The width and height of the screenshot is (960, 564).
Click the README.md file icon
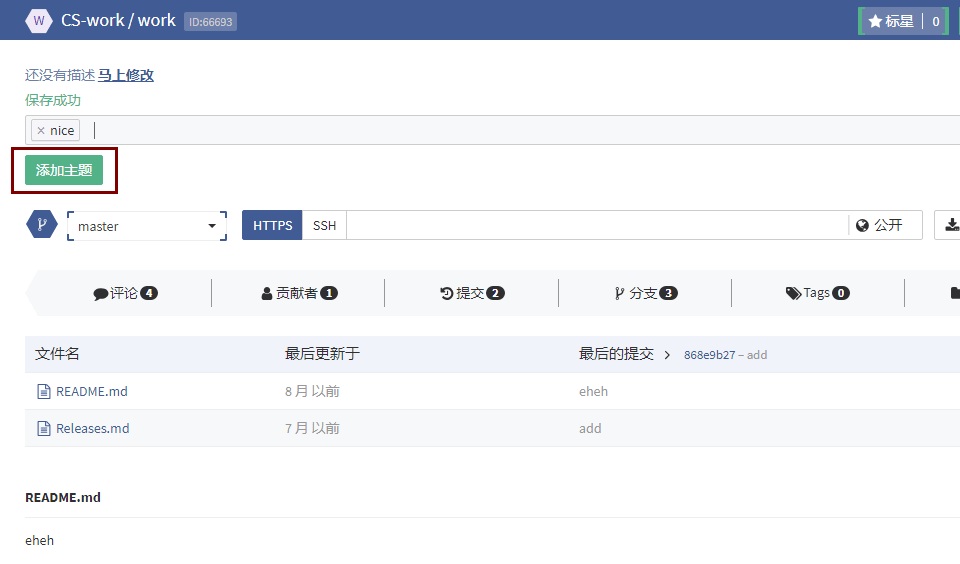coord(43,392)
